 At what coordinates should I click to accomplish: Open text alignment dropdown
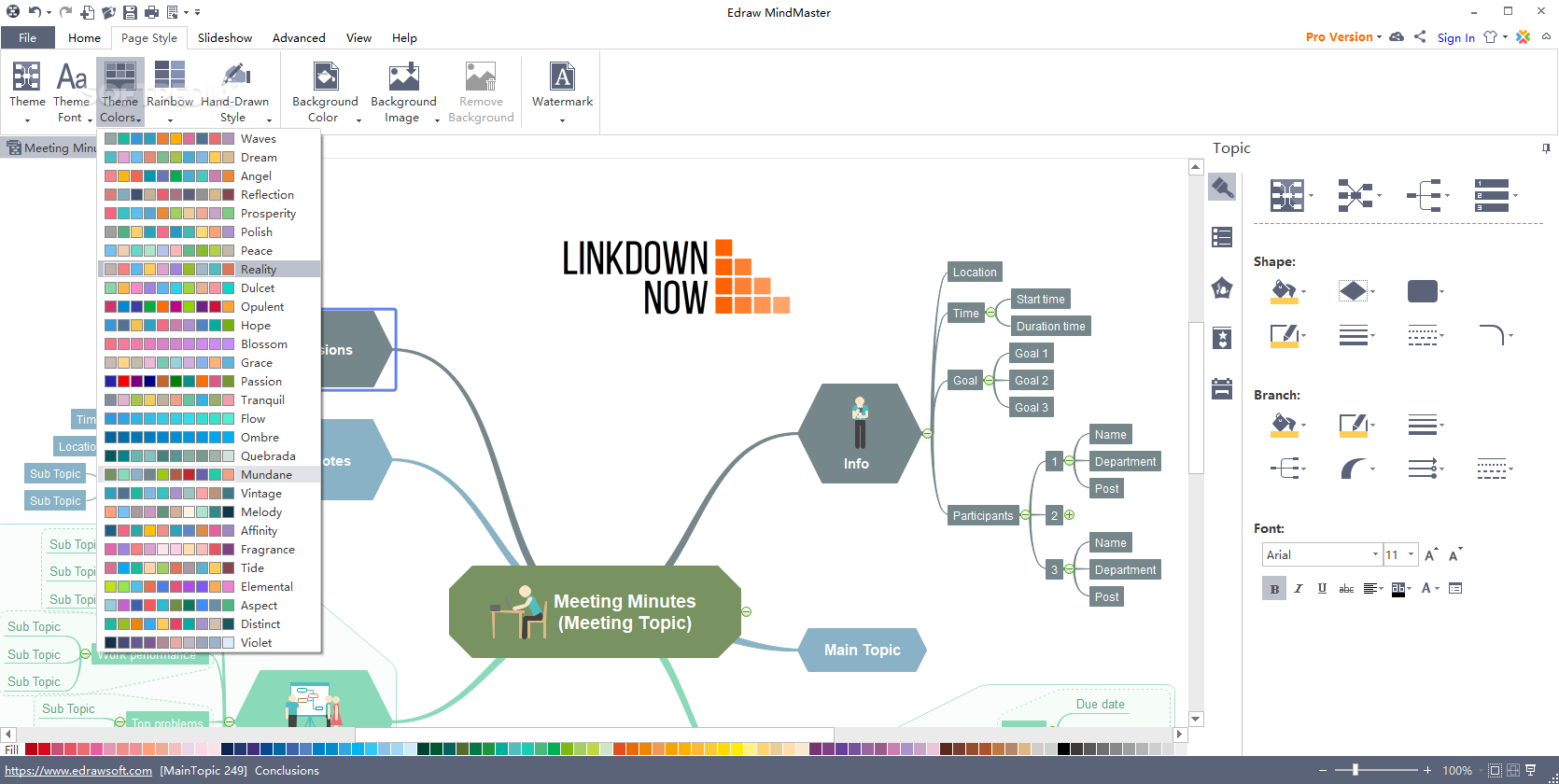(x=1373, y=588)
